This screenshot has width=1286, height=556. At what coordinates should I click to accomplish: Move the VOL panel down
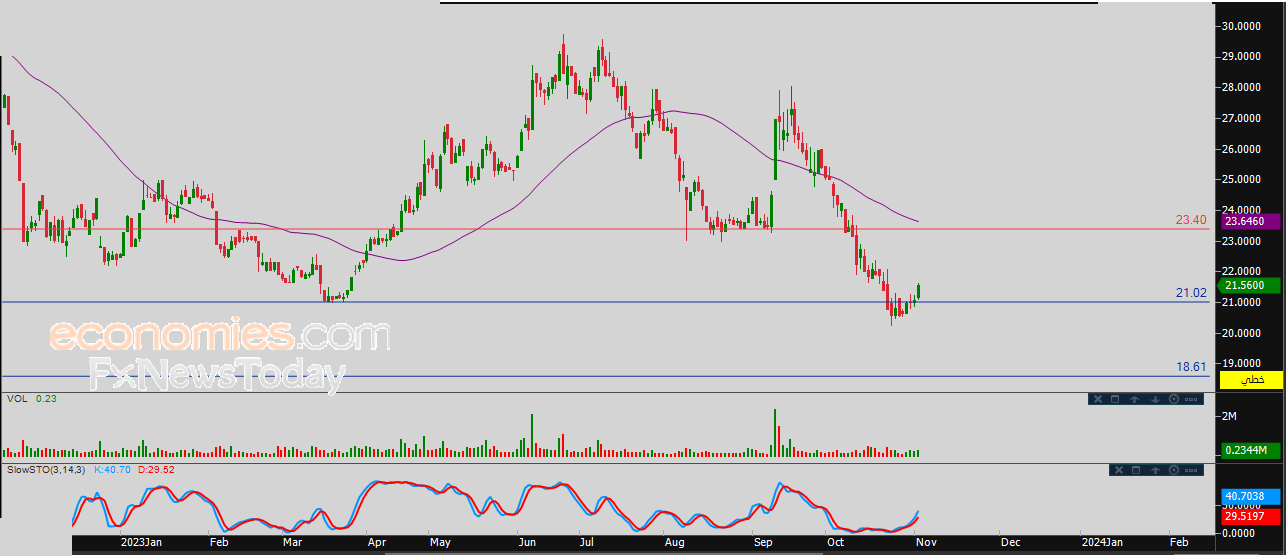1155,399
